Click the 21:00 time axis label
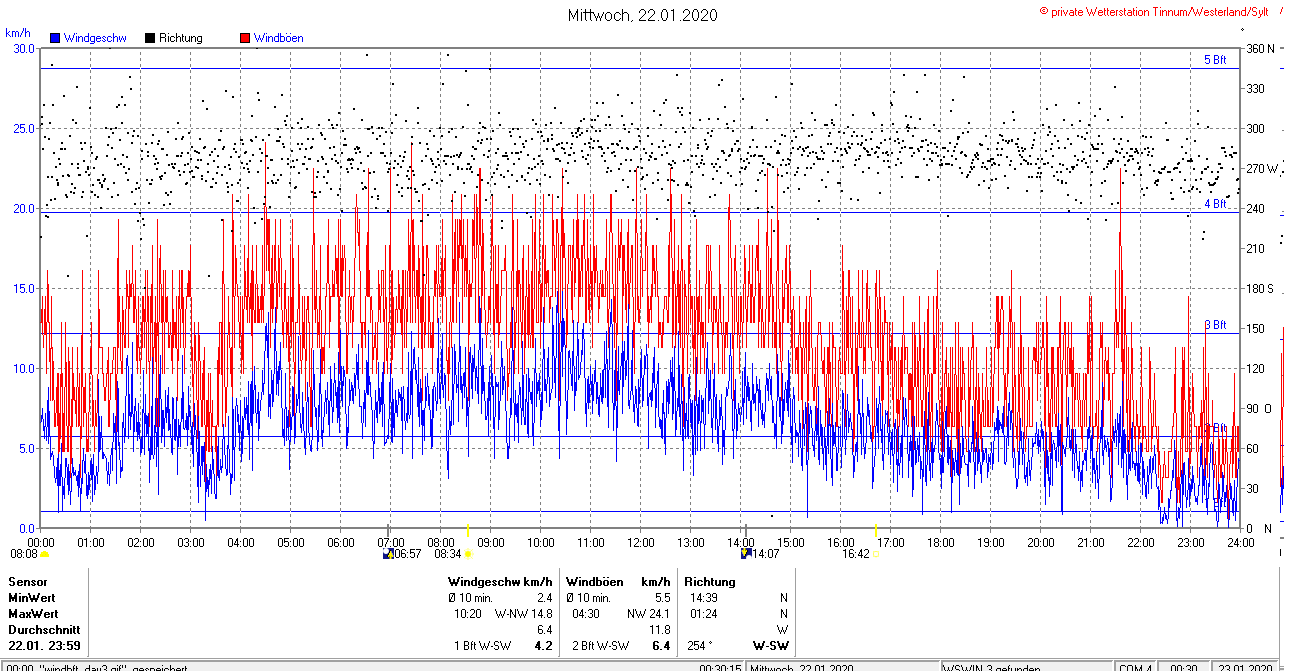Screen dimensions: 1310x671 click(1090, 542)
